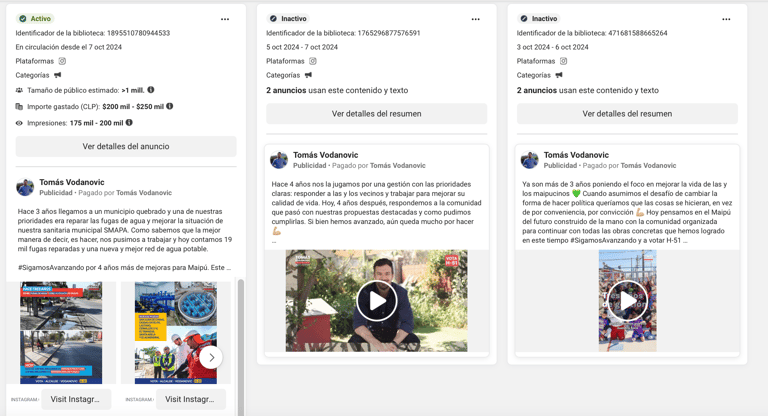
Task: Click the second Visit Instagram button
Action: pyautogui.click(x=191, y=399)
